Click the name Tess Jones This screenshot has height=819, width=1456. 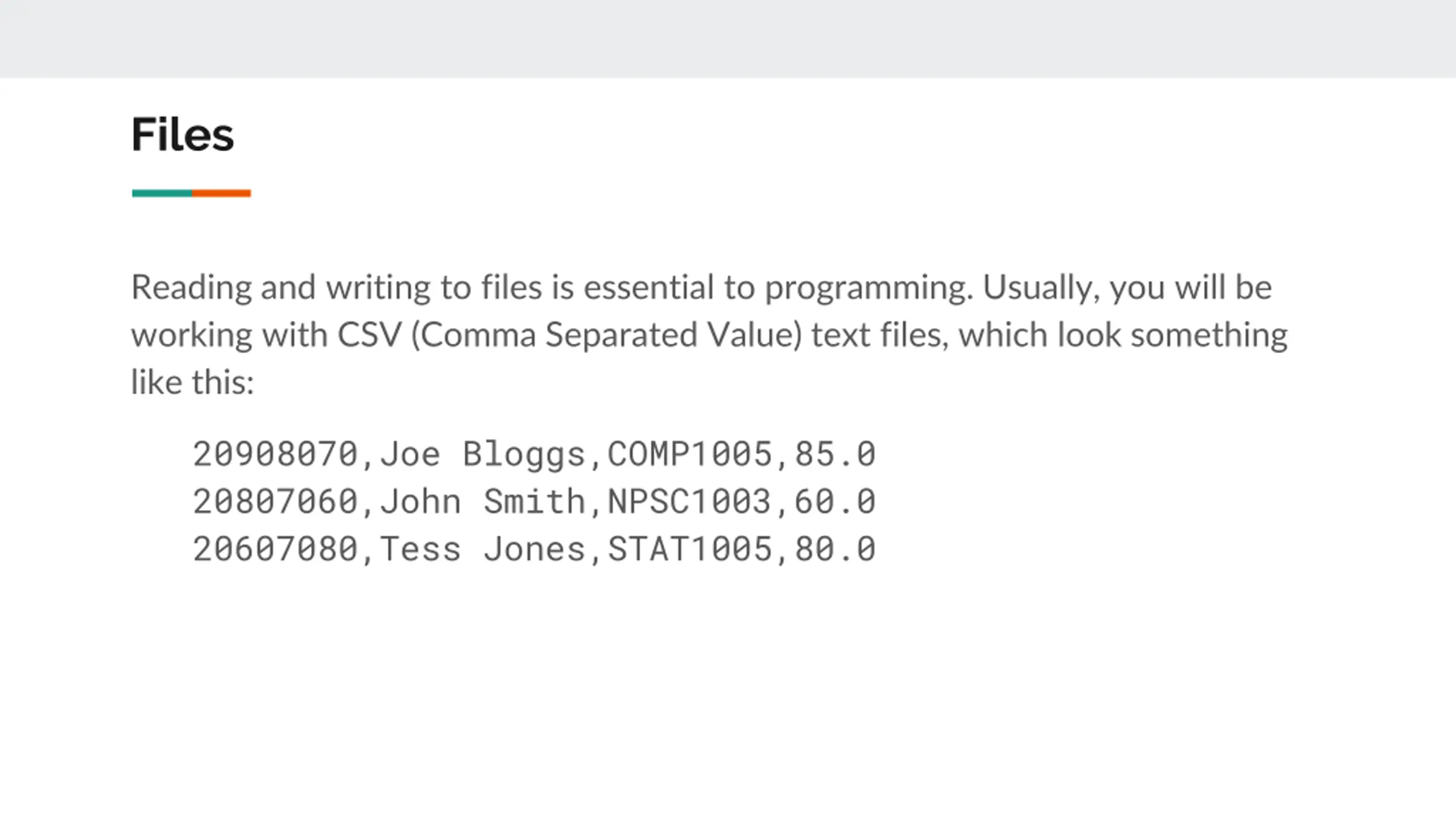pyautogui.click(x=482, y=549)
